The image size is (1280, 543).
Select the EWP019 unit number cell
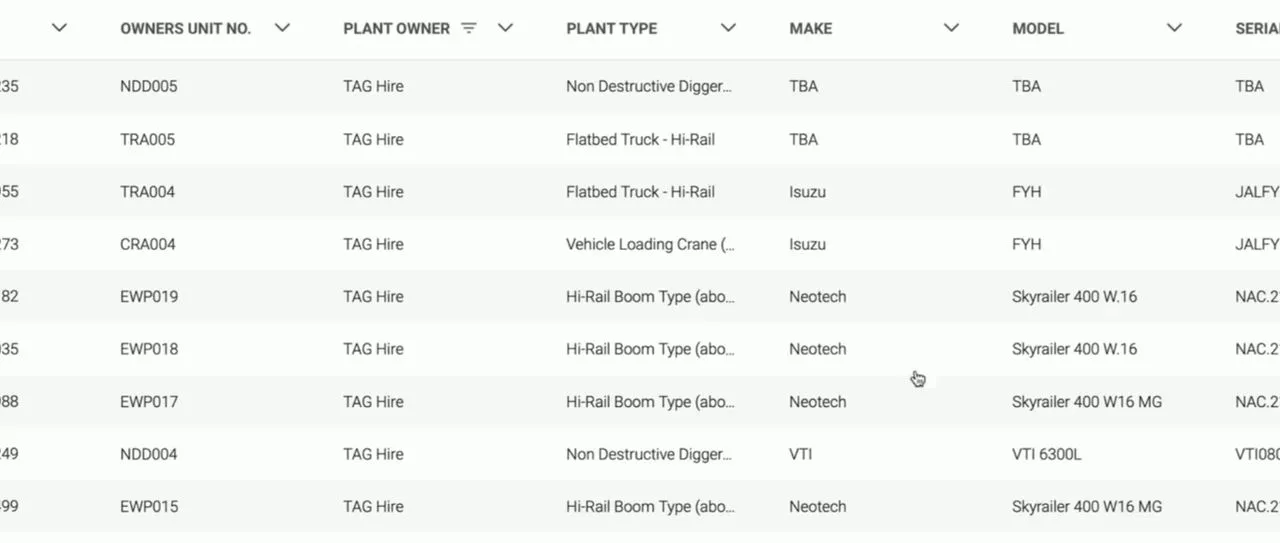point(149,296)
